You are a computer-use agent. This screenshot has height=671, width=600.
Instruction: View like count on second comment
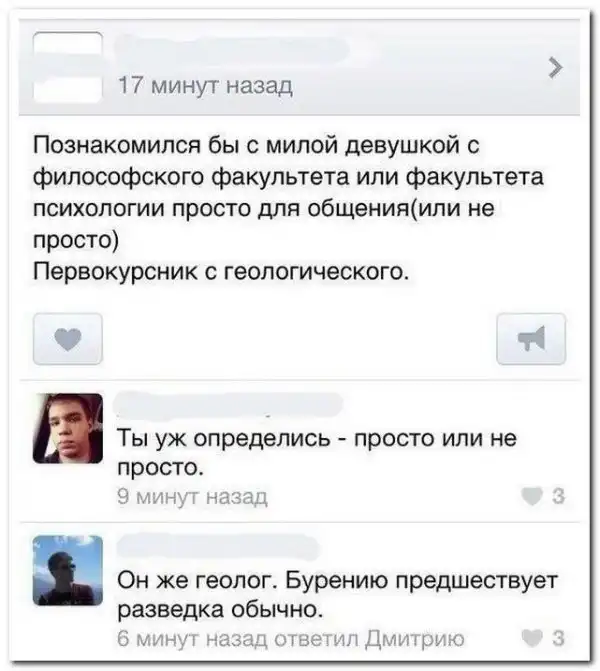558,638
